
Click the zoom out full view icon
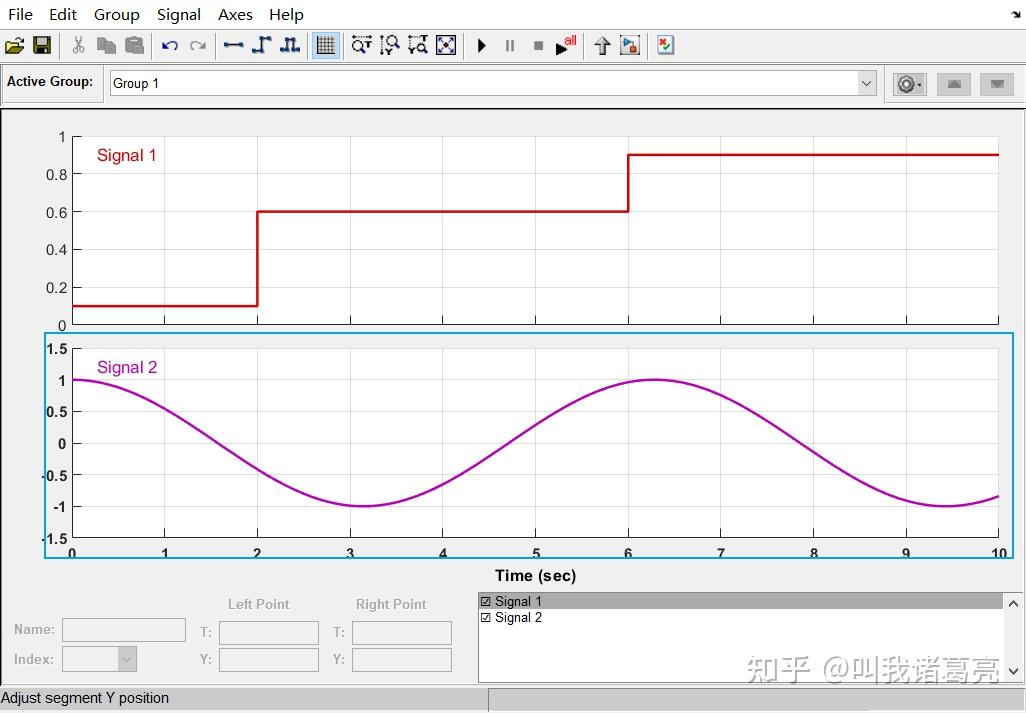coord(445,45)
